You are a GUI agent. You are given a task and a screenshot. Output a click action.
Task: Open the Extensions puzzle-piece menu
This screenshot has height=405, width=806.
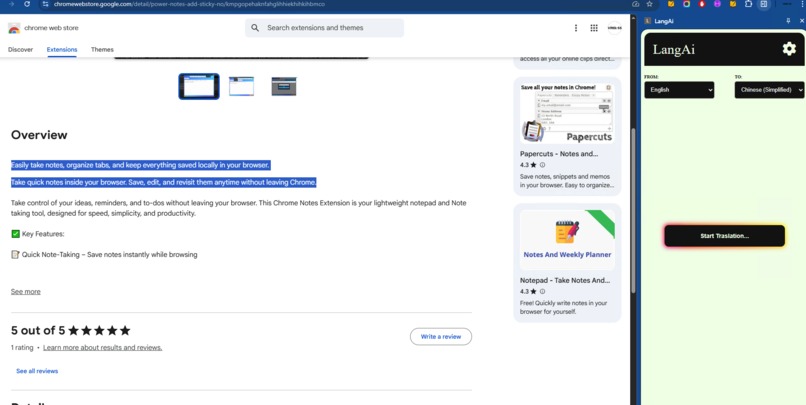pyautogui.click(x=748, y=4)
